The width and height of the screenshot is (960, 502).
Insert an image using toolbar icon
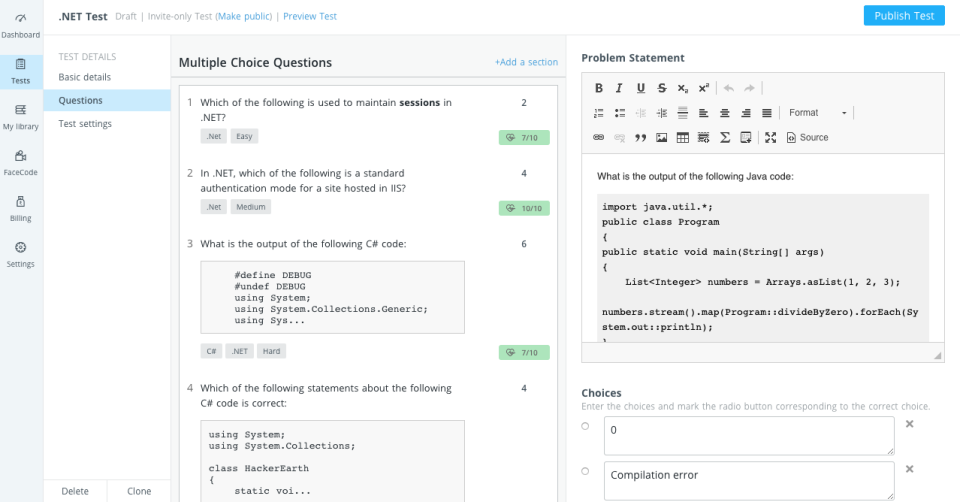click(x=661, y=138)
